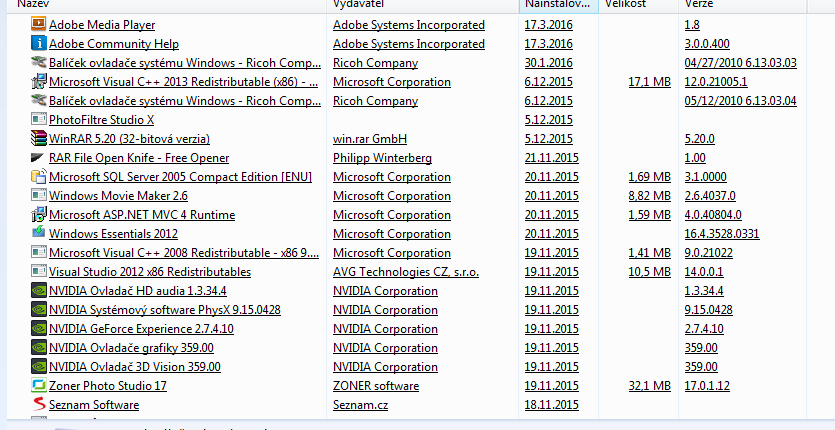Image resolution: width=835 pixels, height=430 pixels.
Task: Select NVIDIA Ovladač HD audia 1.3.34.4
Action: point(138,291)
